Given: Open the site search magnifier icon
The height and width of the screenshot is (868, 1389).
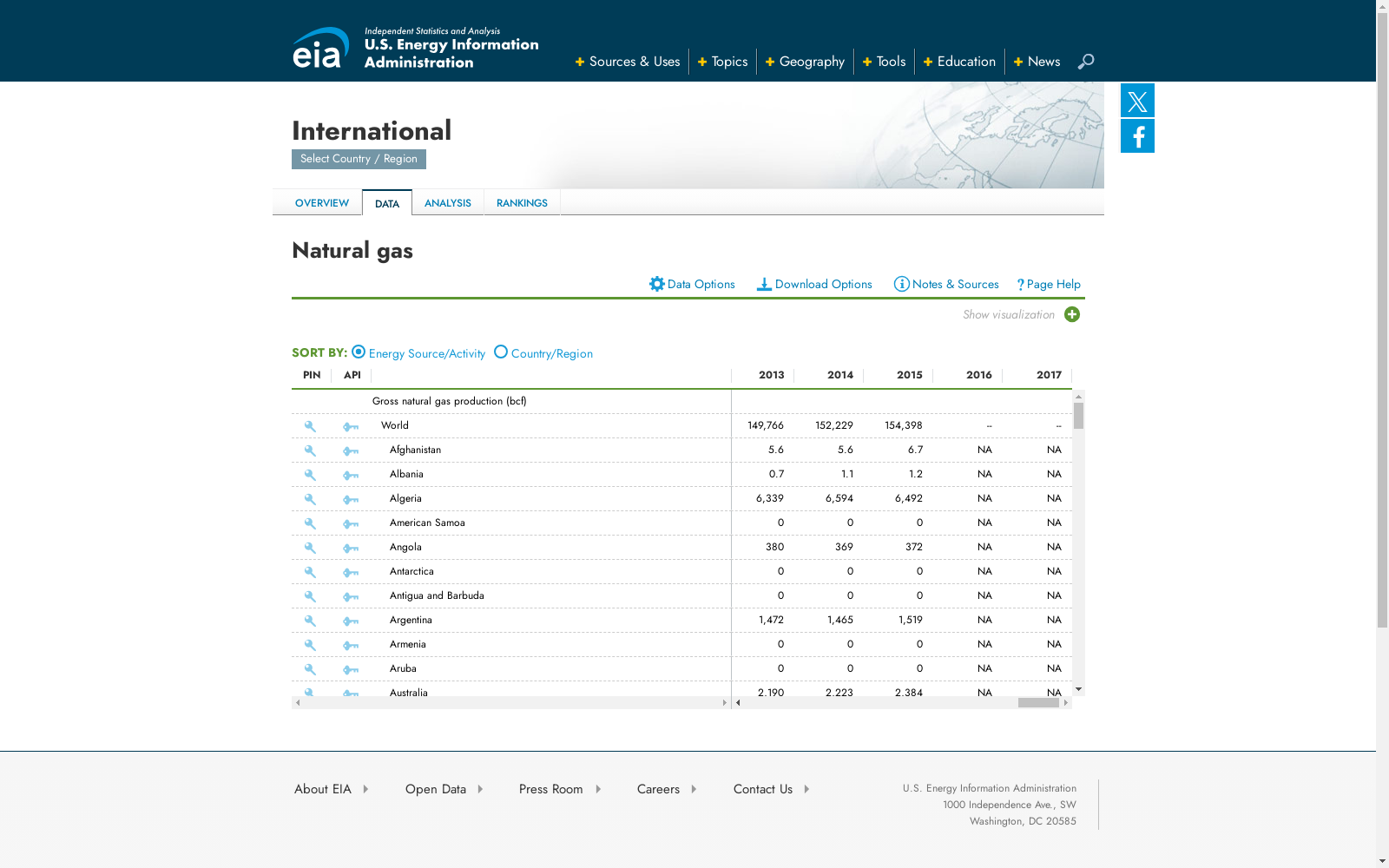Looking at the screenshot, I should click(1085, 62).
